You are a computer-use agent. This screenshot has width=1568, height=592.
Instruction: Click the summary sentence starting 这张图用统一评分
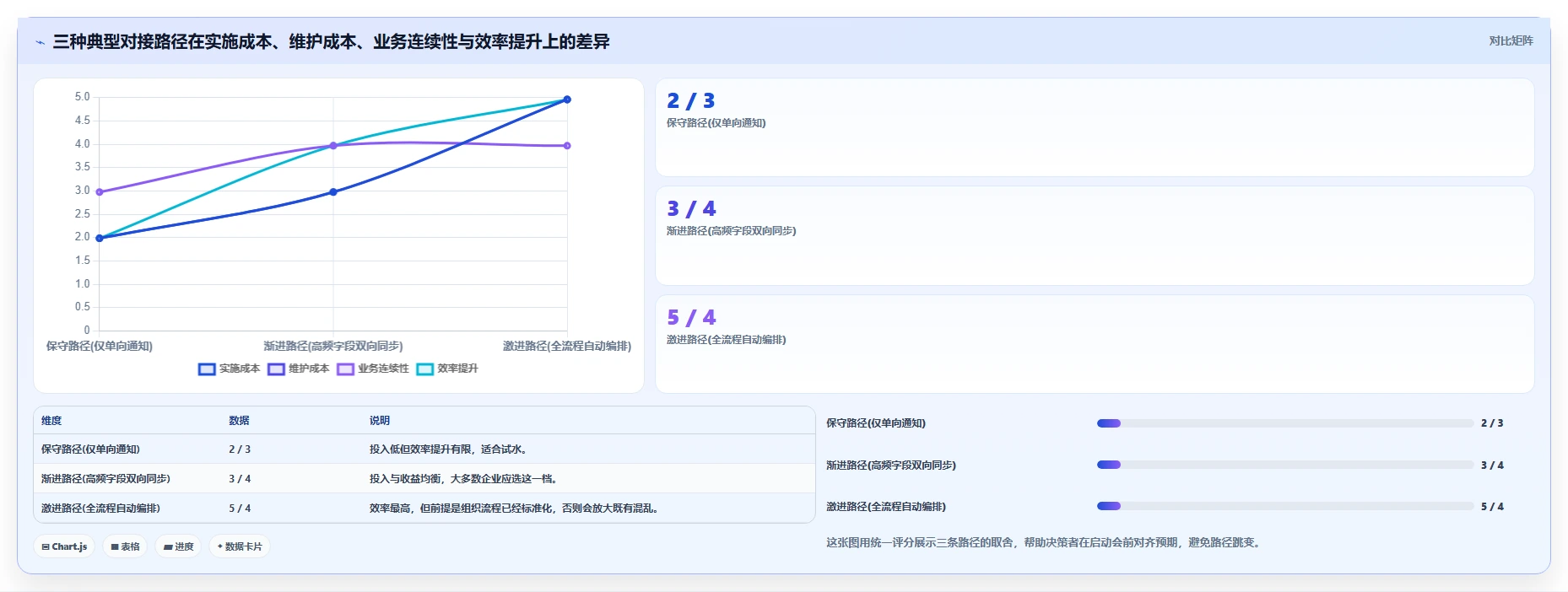pos(1046,543)
